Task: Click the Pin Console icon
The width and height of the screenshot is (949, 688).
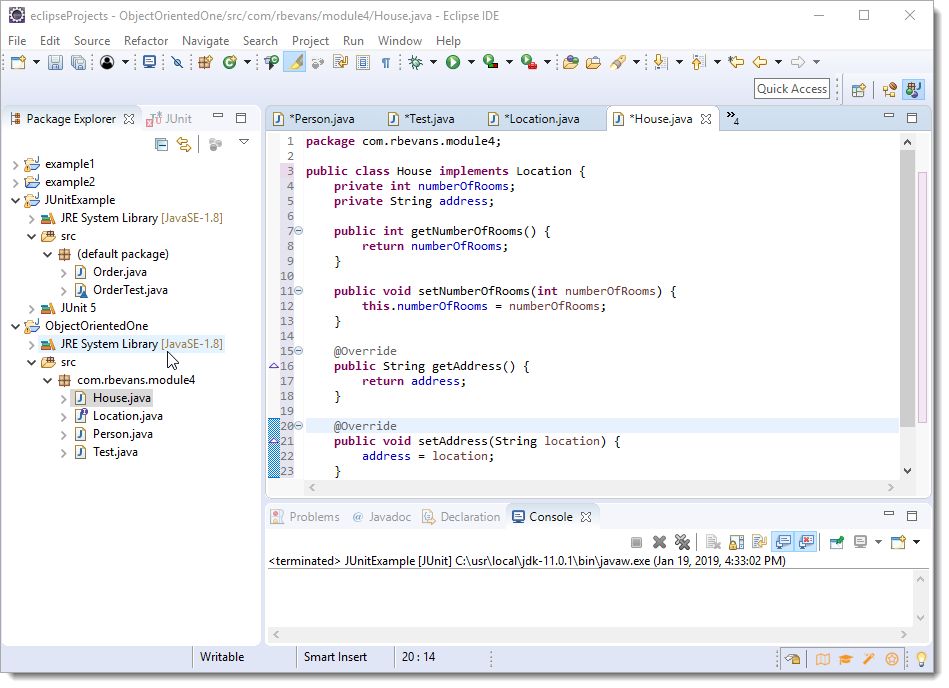Action: click(837, 542)
